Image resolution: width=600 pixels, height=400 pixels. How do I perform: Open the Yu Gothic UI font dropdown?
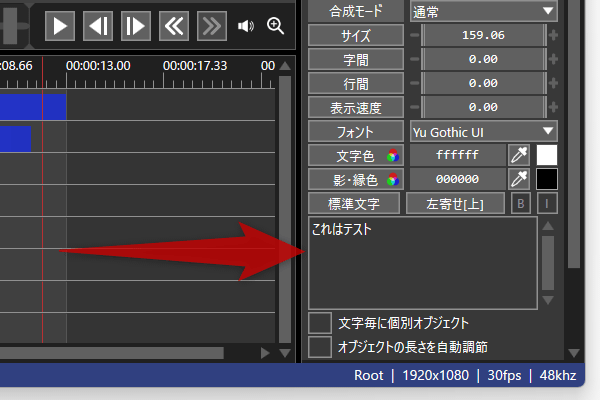484,132
